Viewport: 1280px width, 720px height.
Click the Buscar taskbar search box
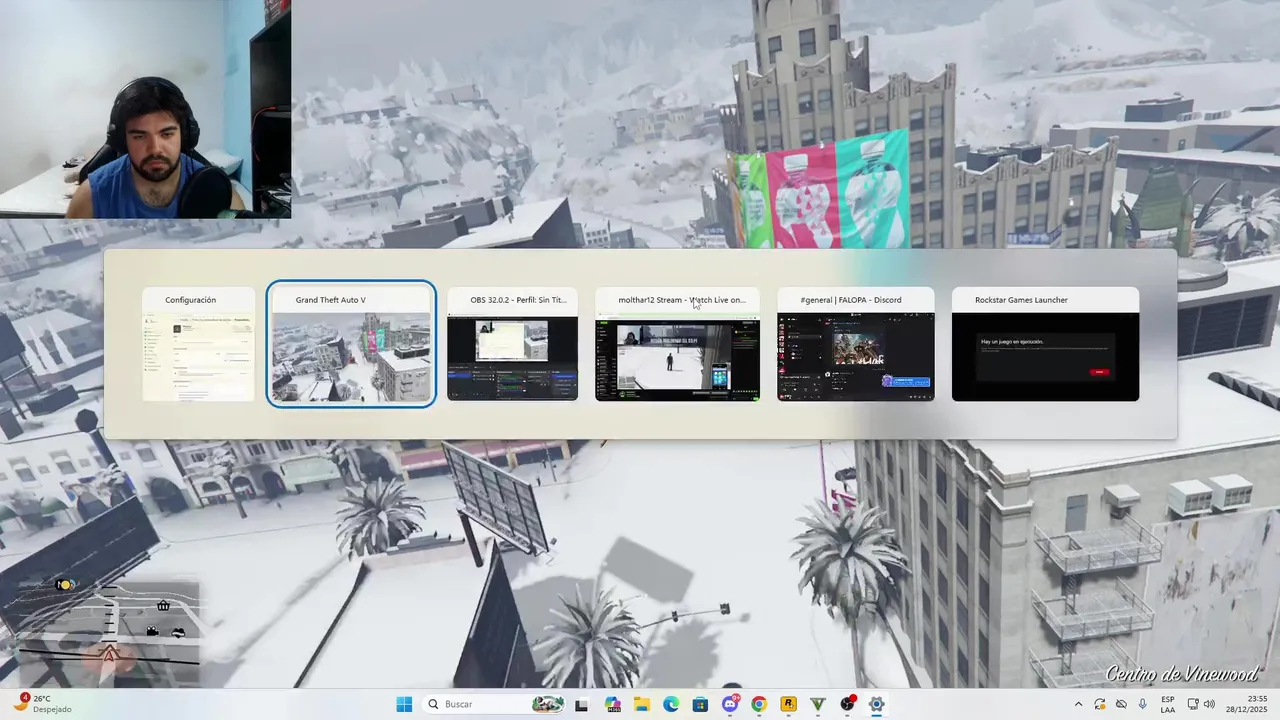coord(494,704)
